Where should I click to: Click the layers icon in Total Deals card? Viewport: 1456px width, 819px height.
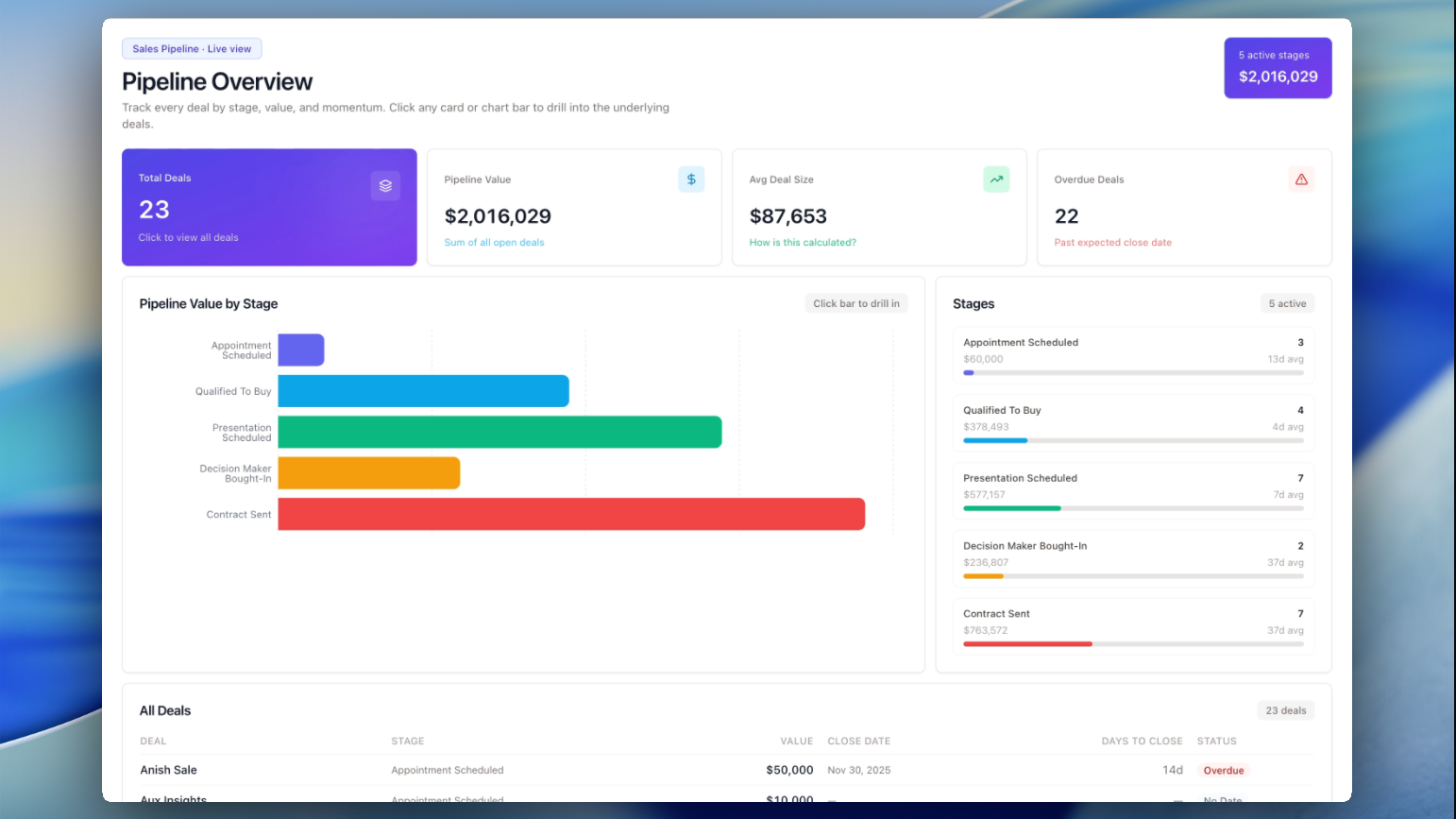(x=385, y=186)
